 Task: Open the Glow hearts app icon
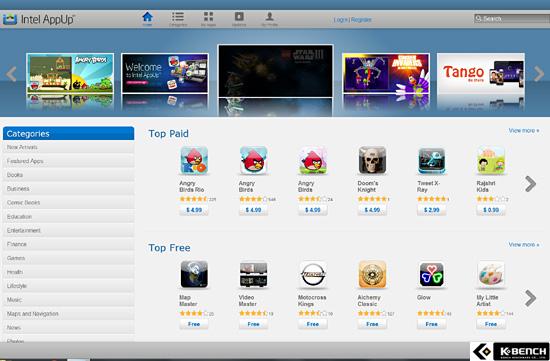tap(431, 274)
